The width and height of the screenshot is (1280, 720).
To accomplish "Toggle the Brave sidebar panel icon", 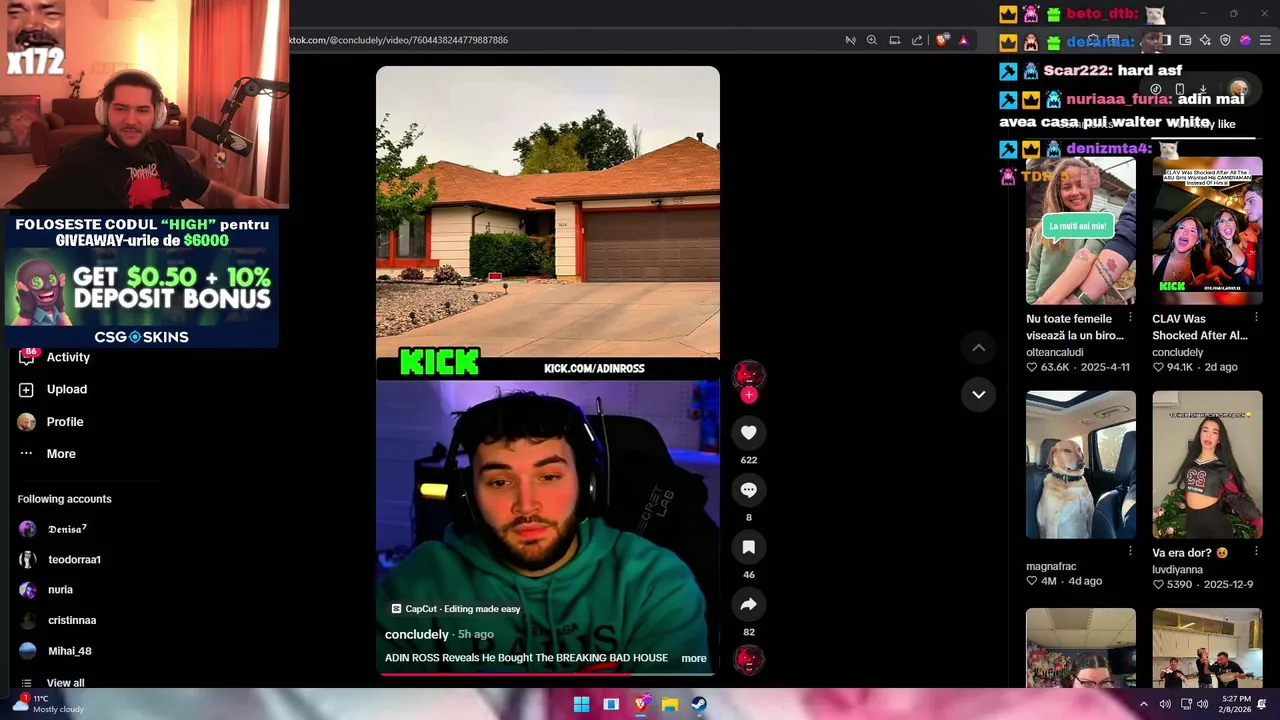I will (1166, 40).
